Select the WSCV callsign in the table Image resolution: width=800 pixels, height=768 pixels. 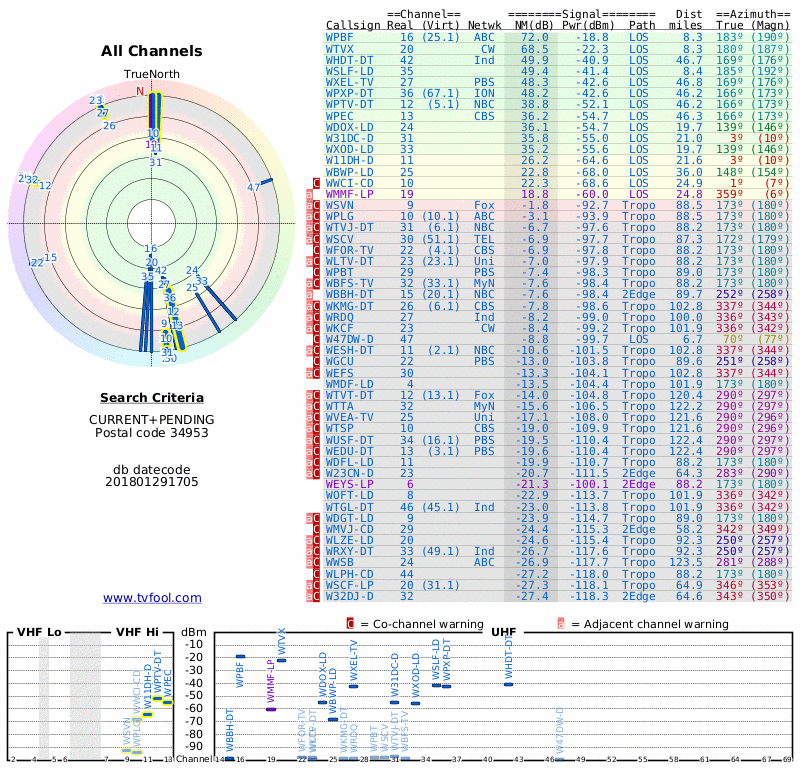[x=339, y=239]
